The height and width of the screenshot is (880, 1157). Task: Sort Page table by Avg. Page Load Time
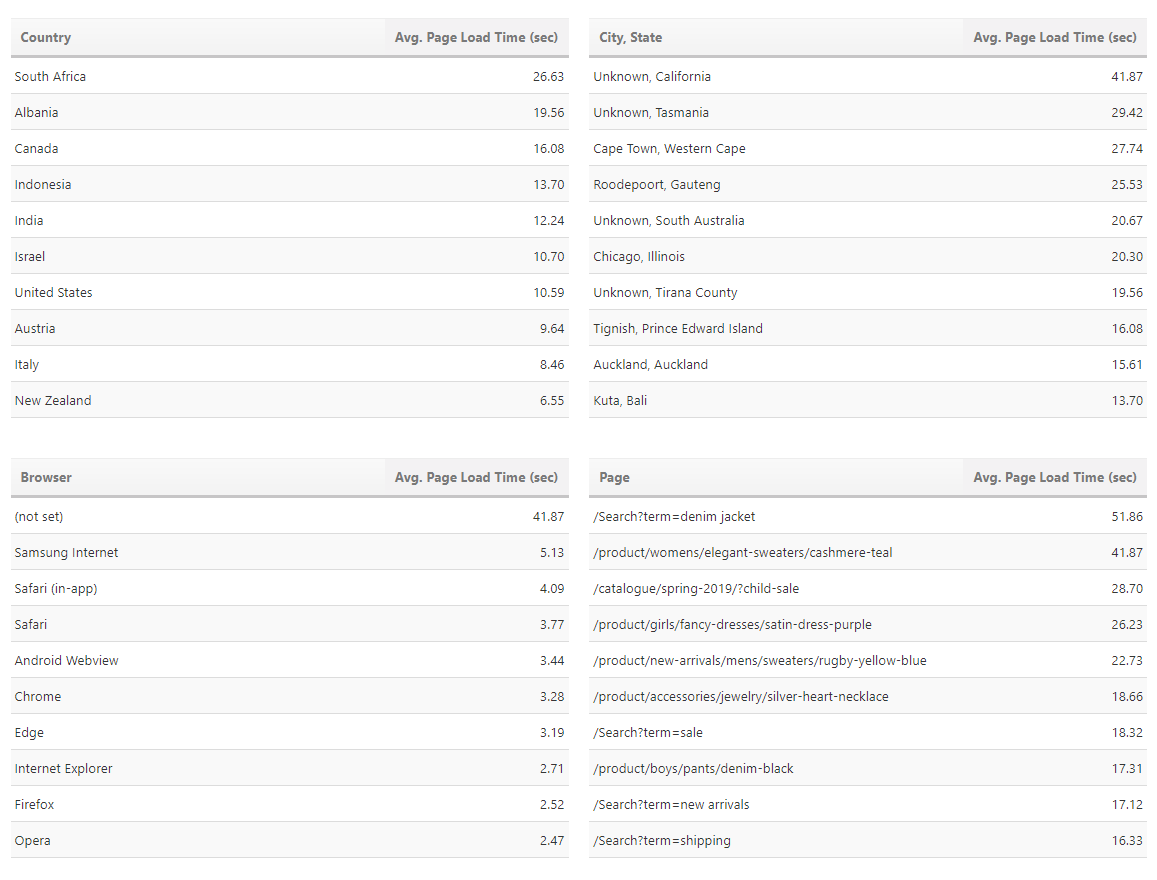1054,478
